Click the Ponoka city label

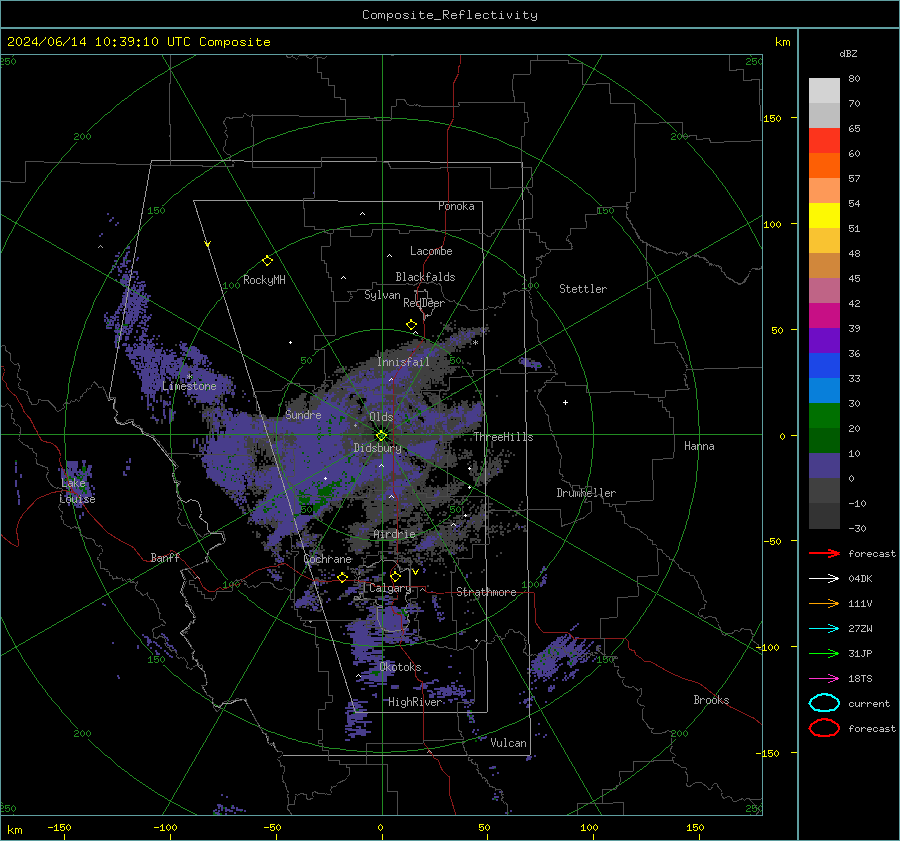[x=456, y=206]
